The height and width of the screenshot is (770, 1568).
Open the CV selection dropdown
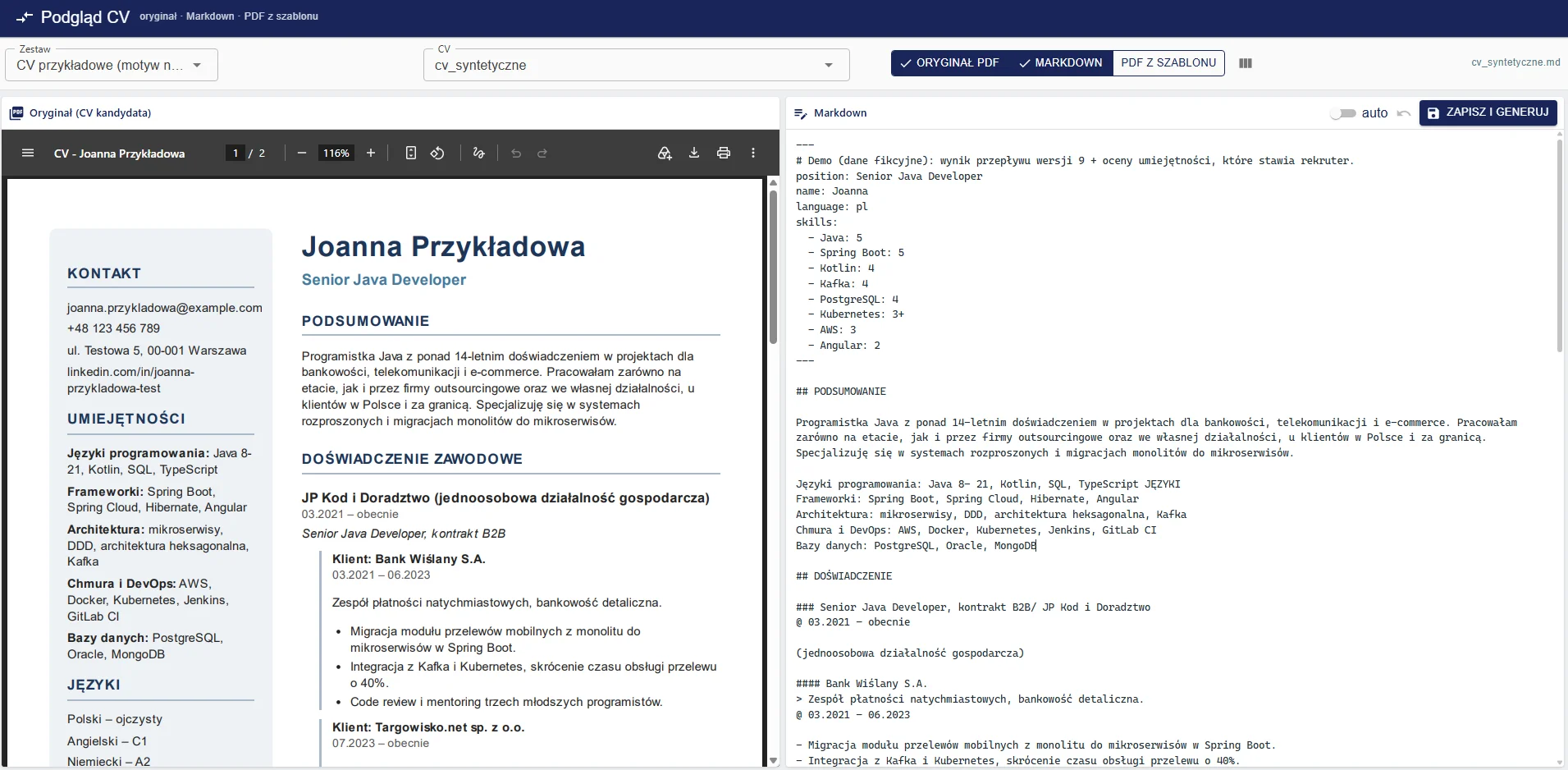pos(636,65)
